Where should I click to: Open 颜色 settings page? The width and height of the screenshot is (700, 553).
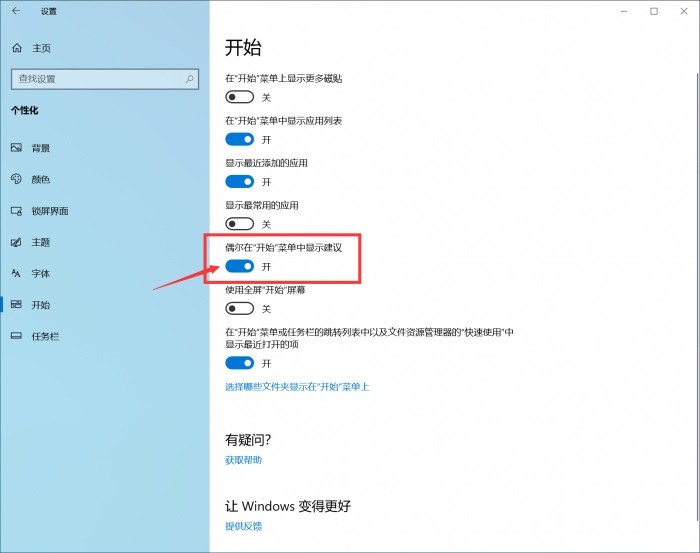(104, 179)
